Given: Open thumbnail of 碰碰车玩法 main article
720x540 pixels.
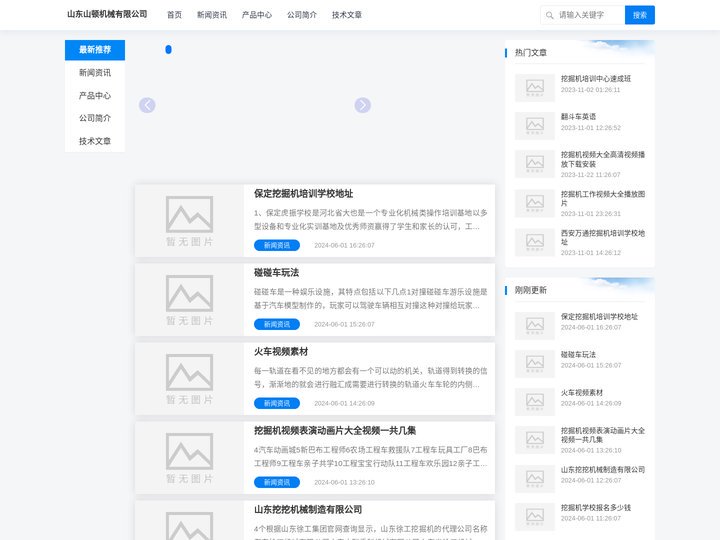Looking at the screenshot, I should pyautogui.click(x=189, y=300).
